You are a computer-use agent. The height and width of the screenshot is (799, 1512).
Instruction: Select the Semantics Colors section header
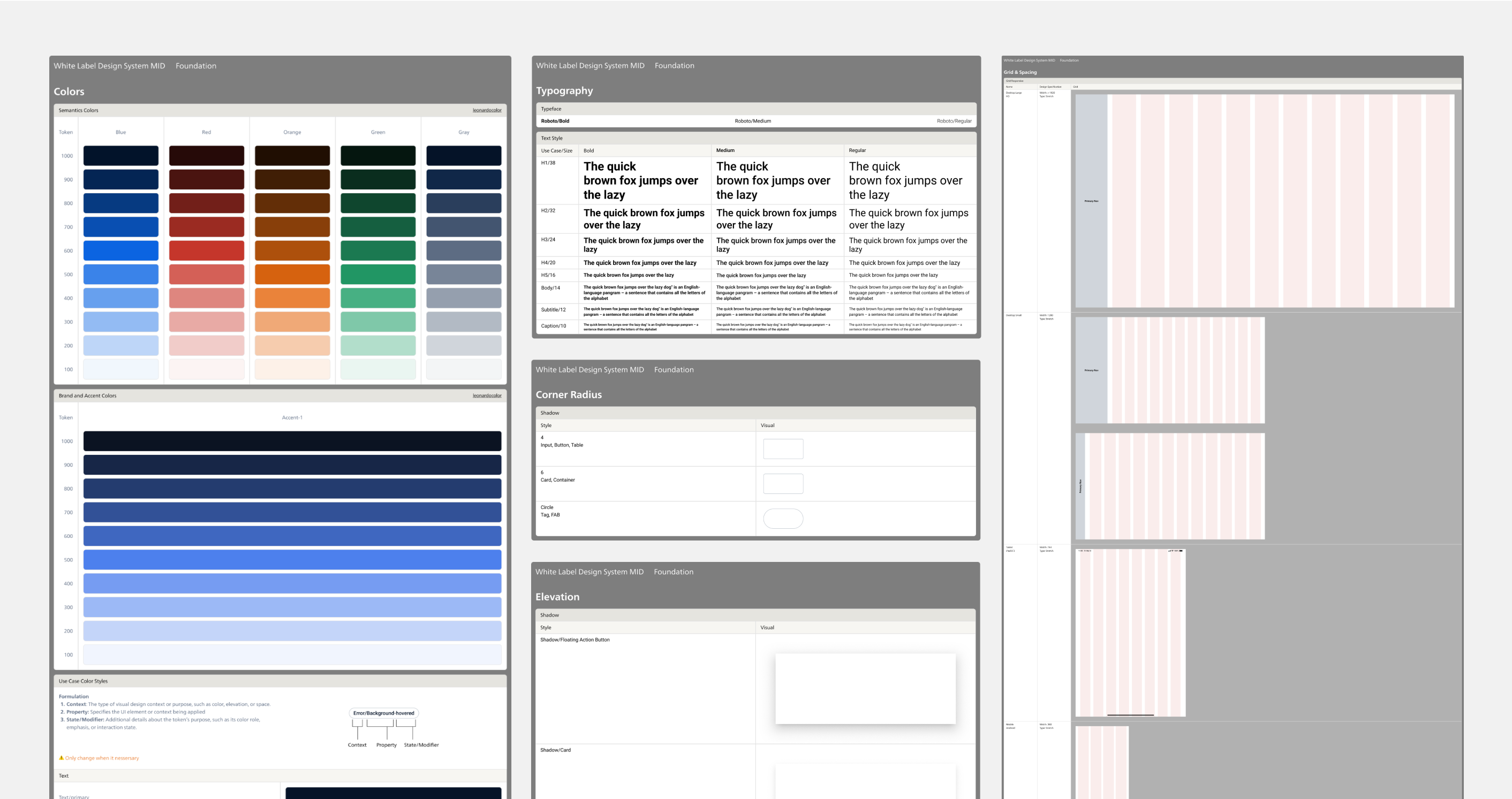[281, 110]
